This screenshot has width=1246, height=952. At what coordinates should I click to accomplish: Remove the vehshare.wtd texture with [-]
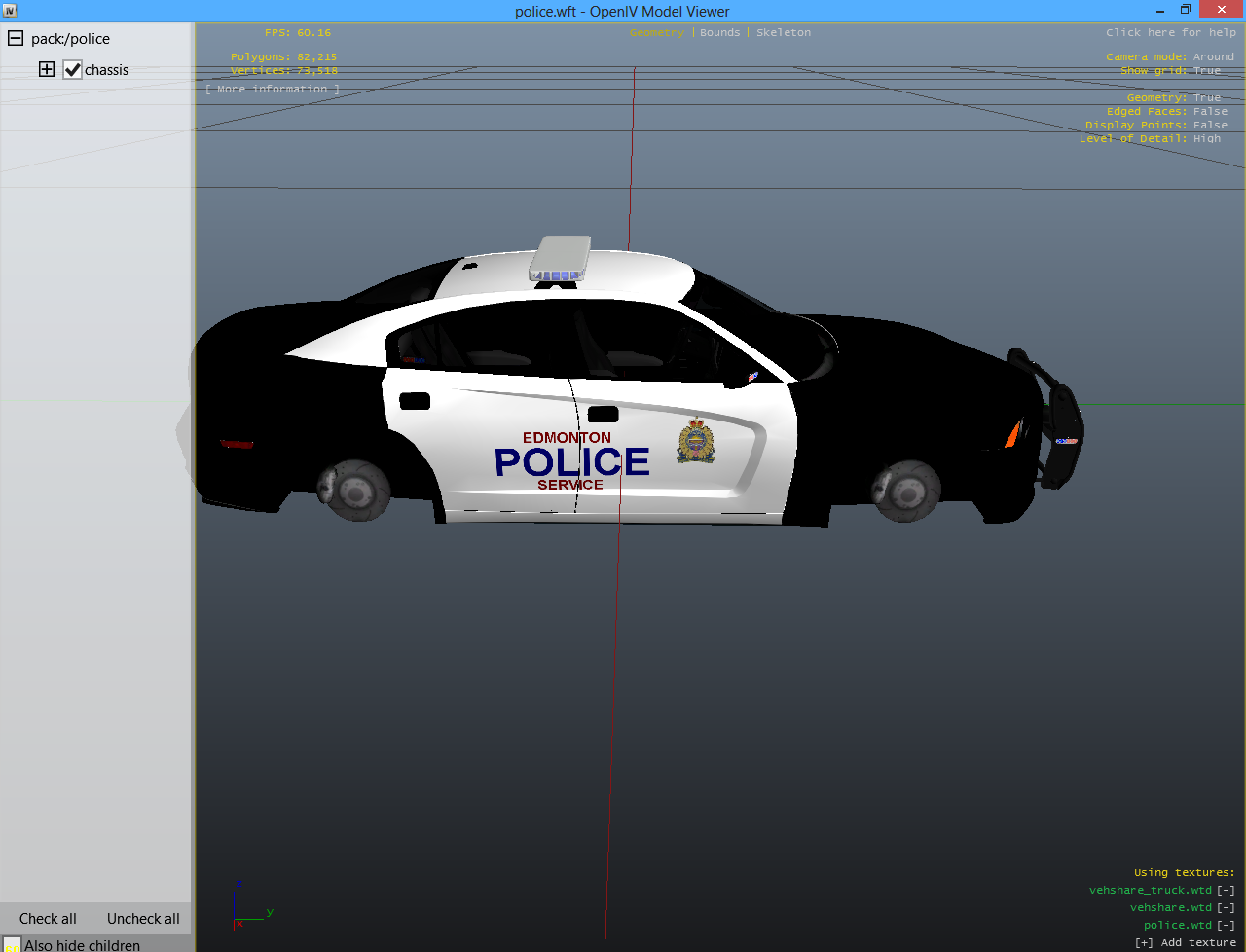point(1227,907)
